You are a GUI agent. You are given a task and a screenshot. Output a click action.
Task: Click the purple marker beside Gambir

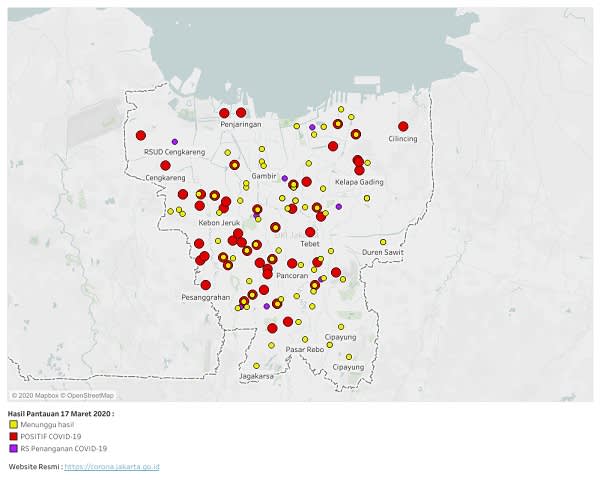[285, 178]
